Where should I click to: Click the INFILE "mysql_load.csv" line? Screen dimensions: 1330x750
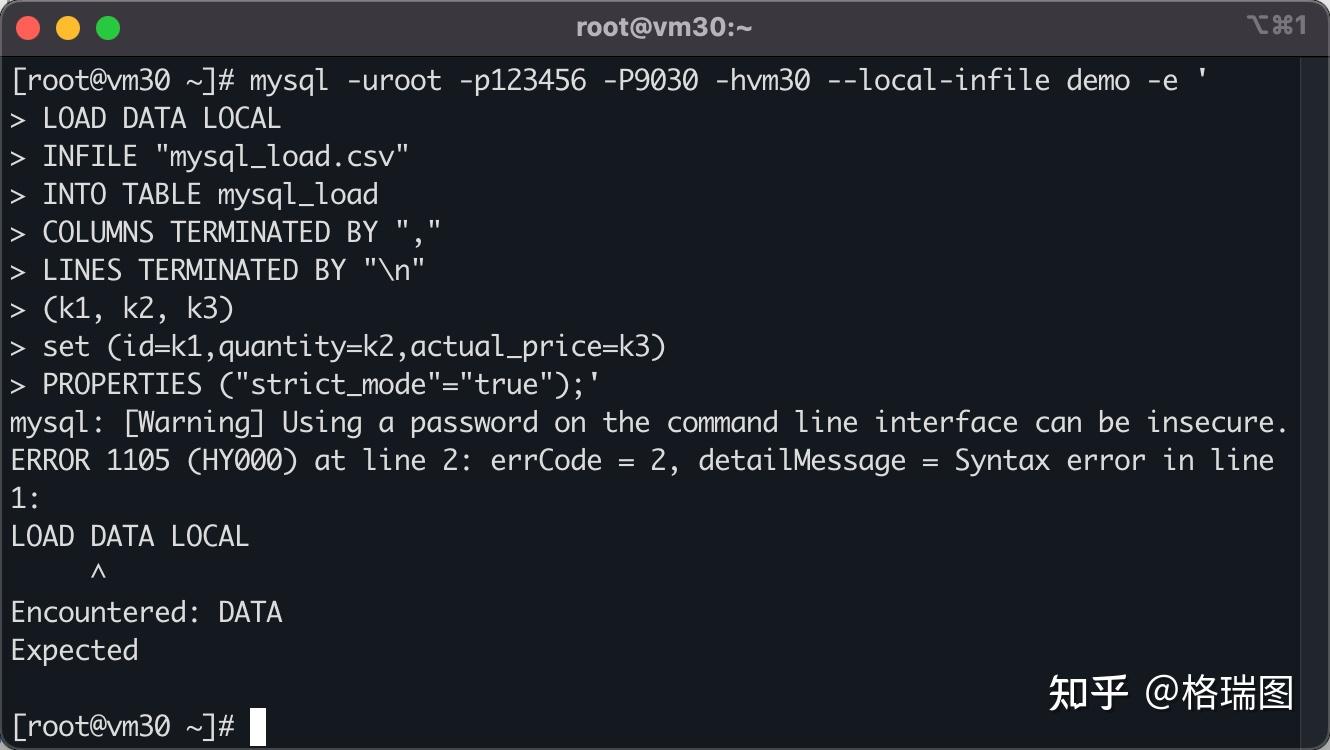click(x=210, y=157)
